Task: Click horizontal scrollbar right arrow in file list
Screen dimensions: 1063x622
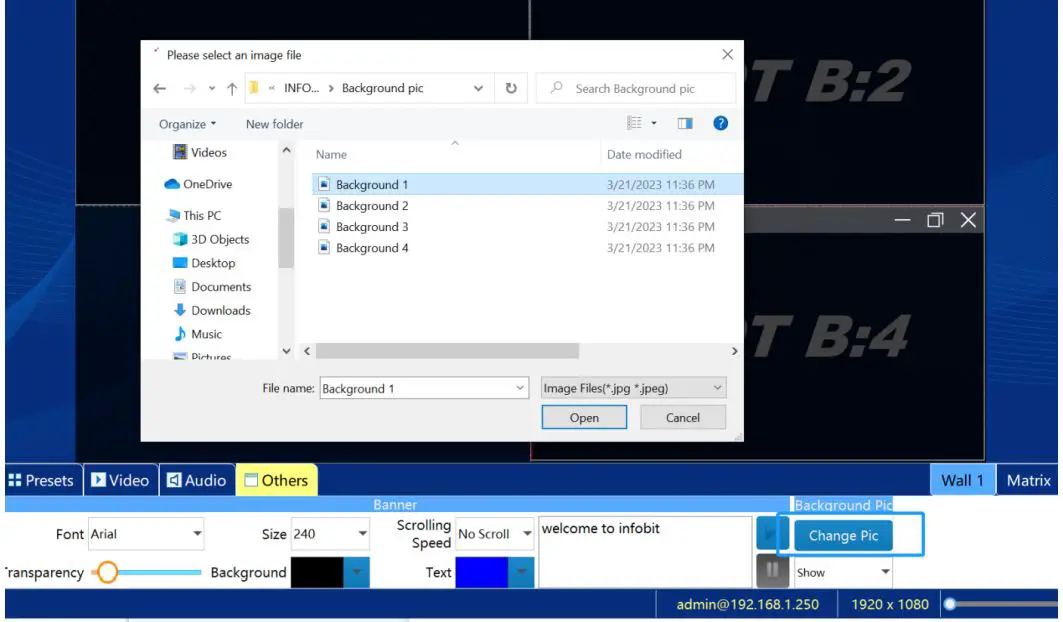Action: tap(734, 351)
